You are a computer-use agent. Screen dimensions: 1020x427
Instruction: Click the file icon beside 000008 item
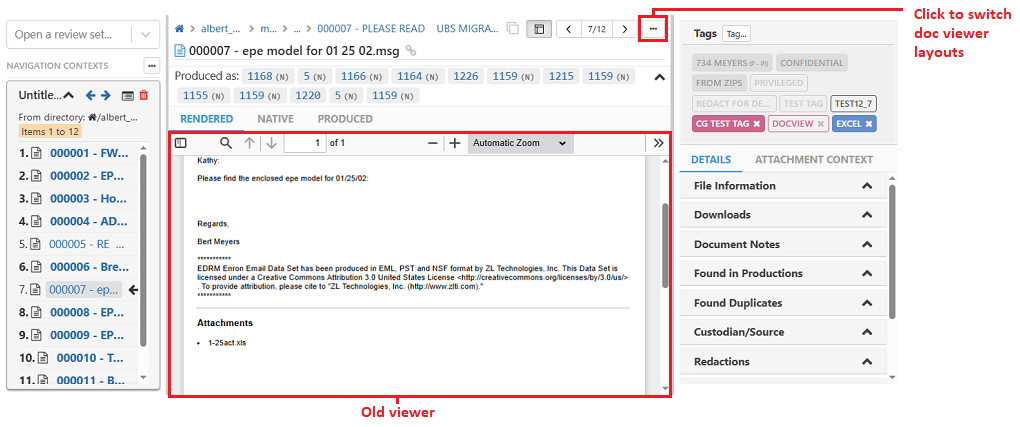pos(36,312)
